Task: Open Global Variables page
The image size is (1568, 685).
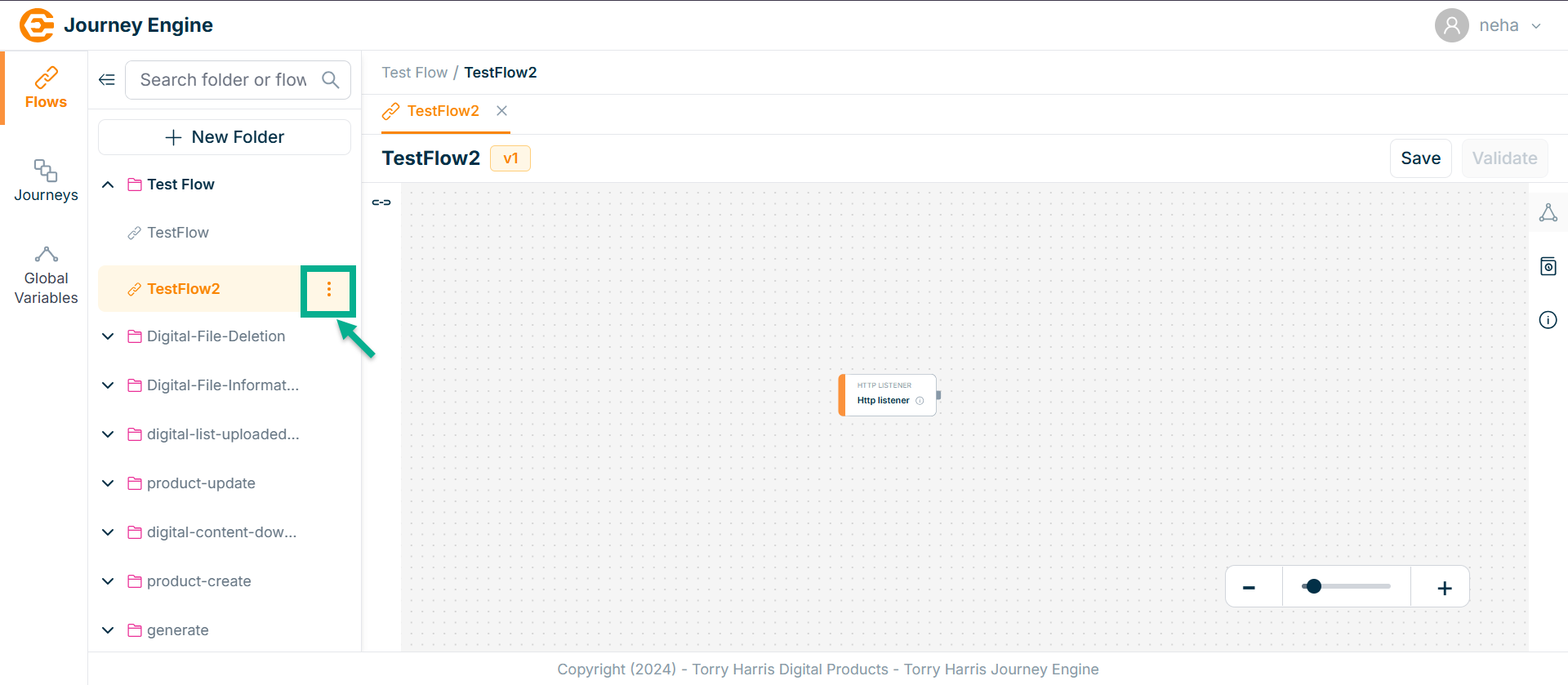Action: [x=46, y=276]
